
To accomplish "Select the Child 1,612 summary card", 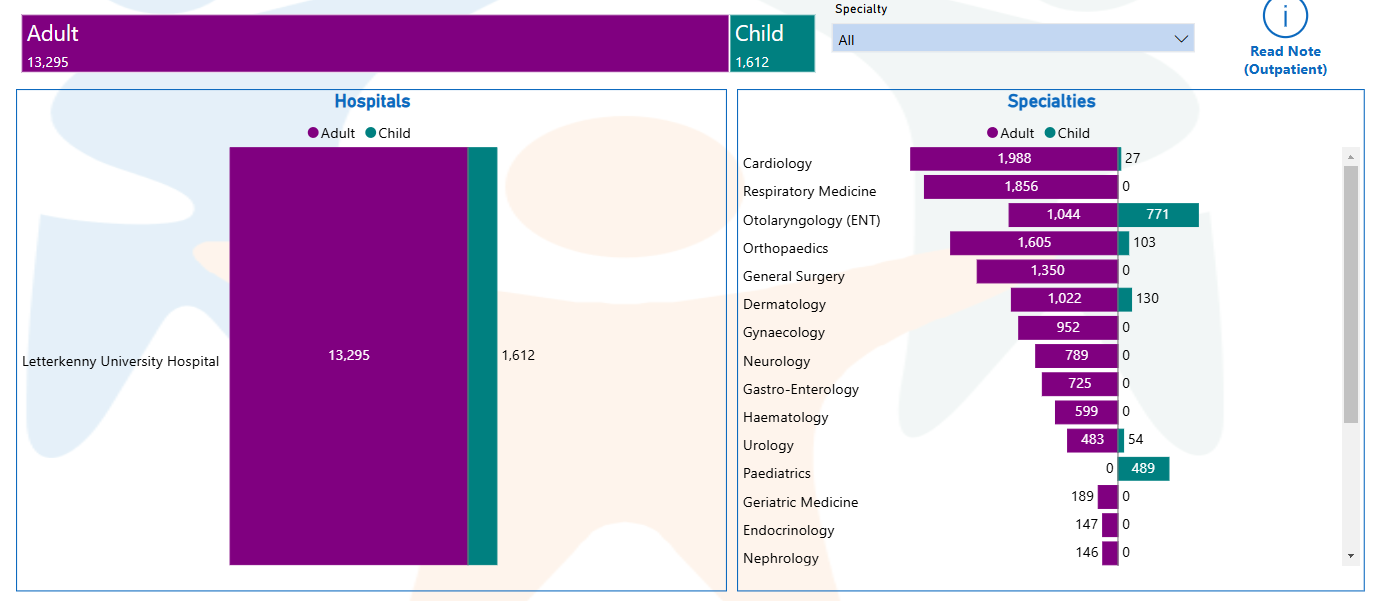I will [772, 44].
